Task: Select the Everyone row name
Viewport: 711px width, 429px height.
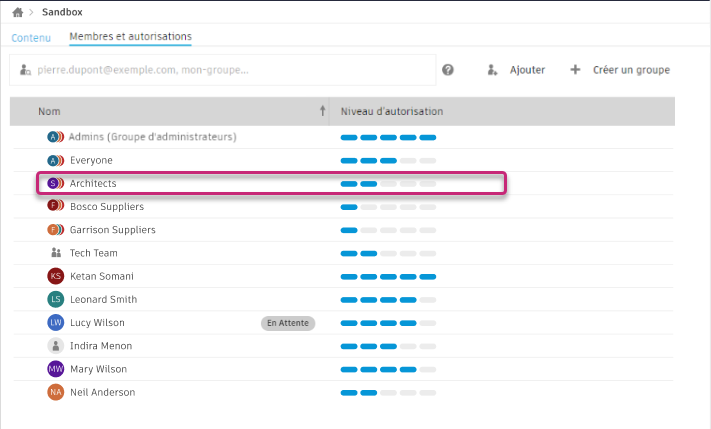Action: pos(91,160)
